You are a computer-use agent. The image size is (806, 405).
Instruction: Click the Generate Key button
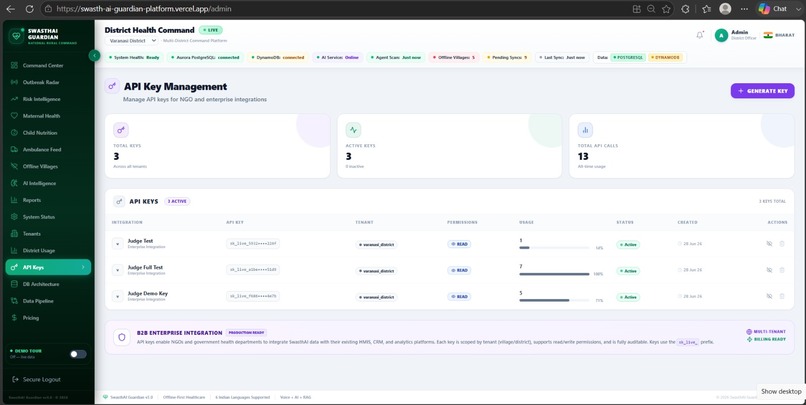point(762,91)
